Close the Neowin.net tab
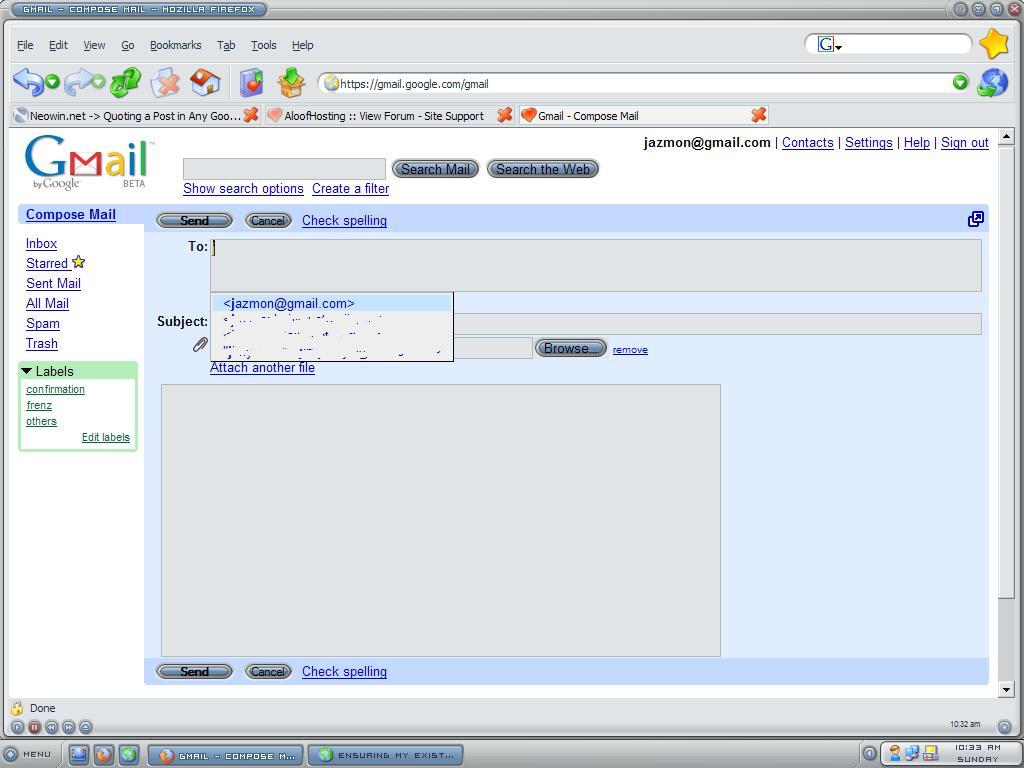 tap(251, 116)
